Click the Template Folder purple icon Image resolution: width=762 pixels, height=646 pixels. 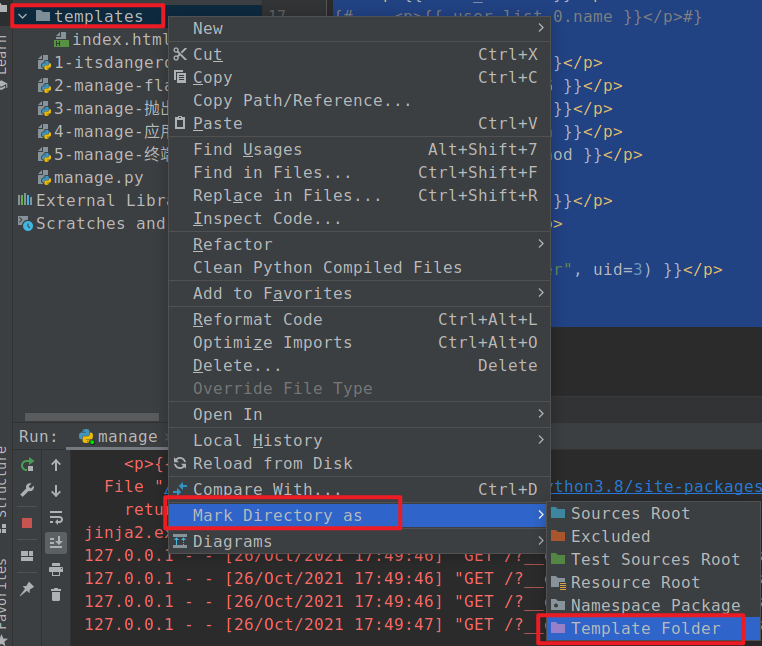[x=558, y=628]
